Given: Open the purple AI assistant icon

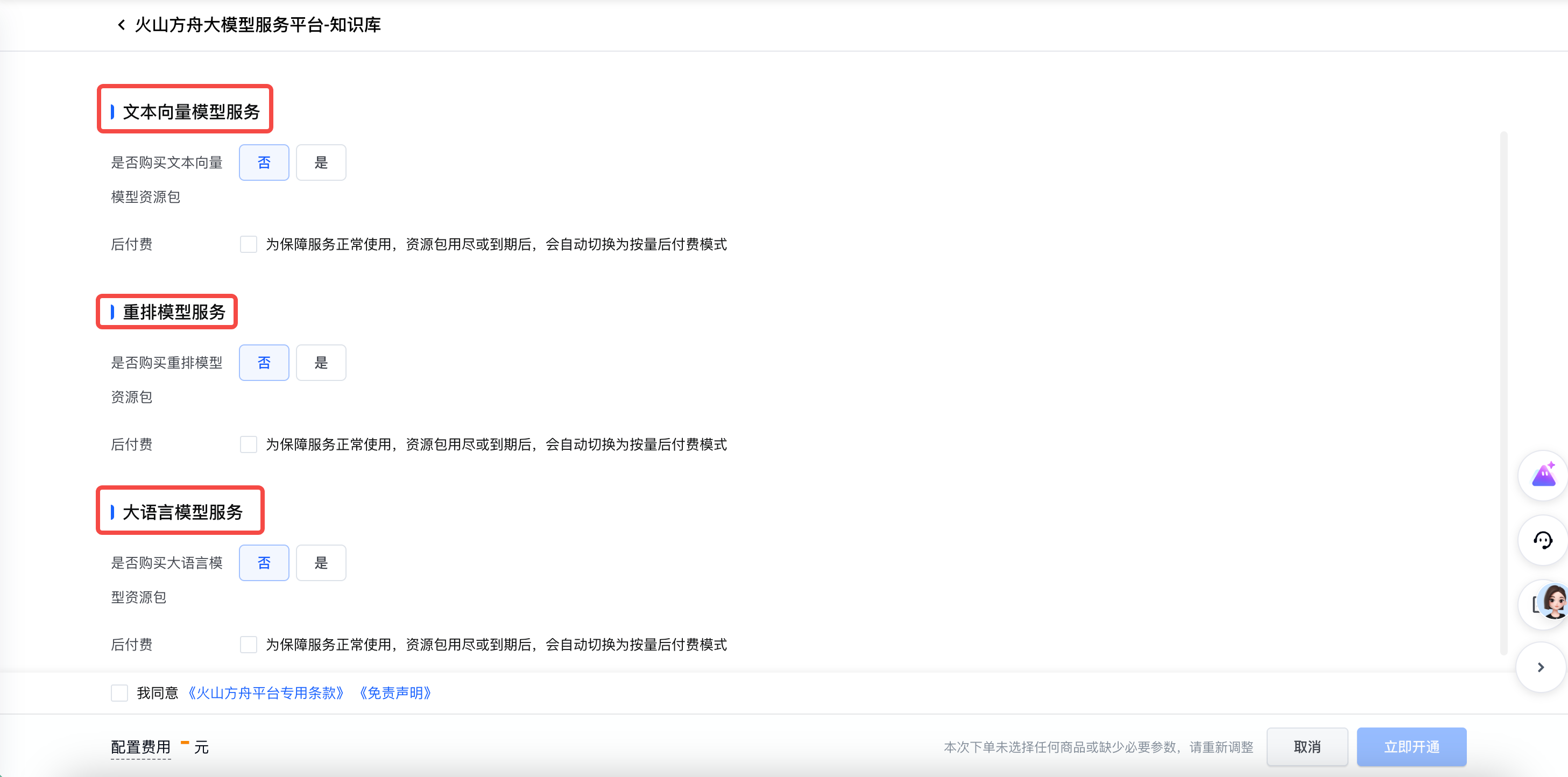Looking at the screenshot, I should (1543, 475).
